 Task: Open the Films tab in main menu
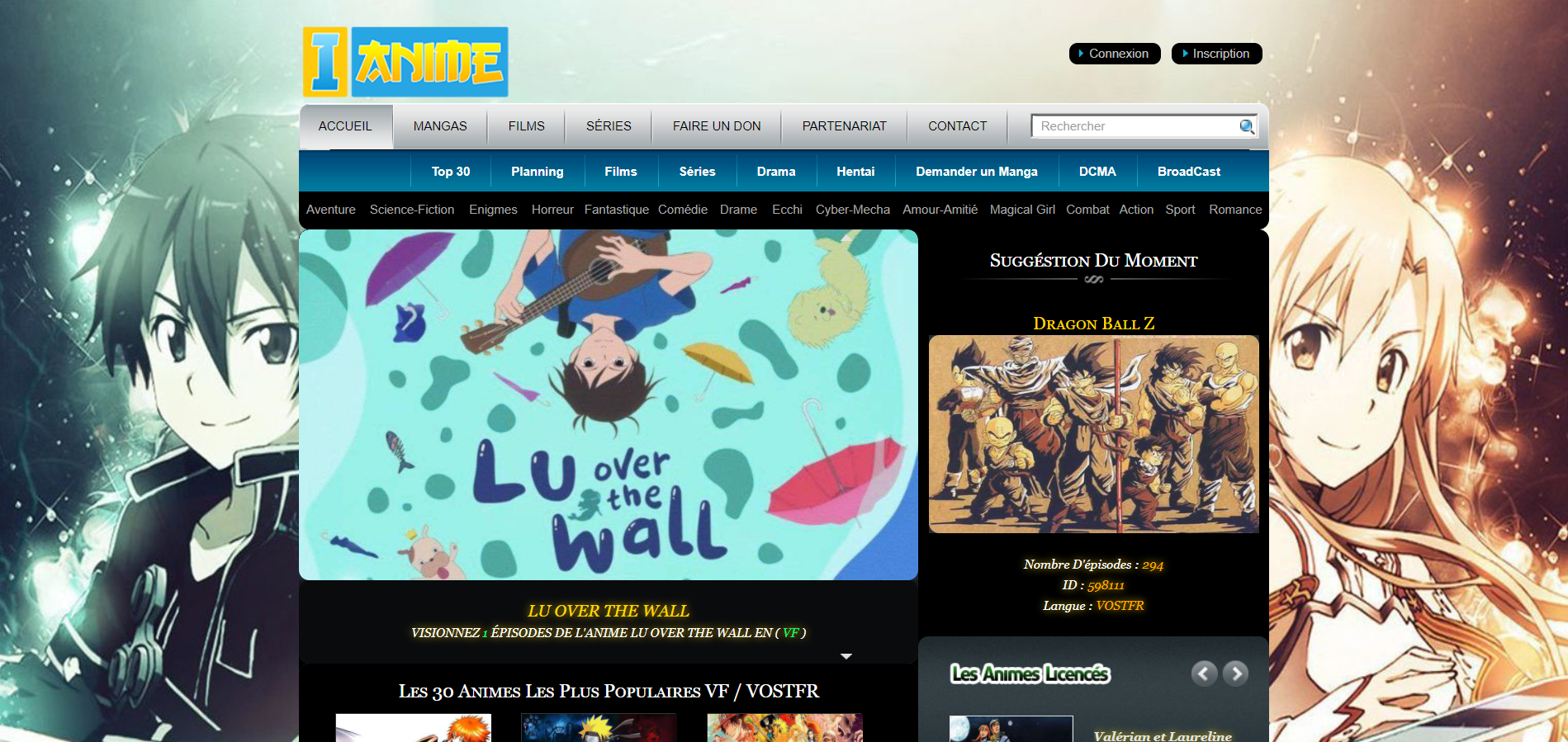[x=526, y=126]
